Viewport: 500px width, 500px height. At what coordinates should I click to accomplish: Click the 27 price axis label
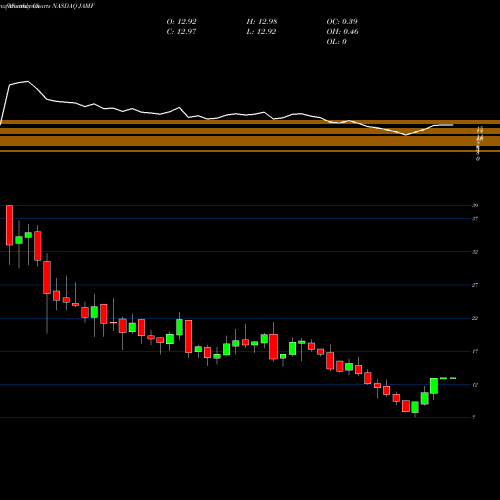tap(475, 285)
